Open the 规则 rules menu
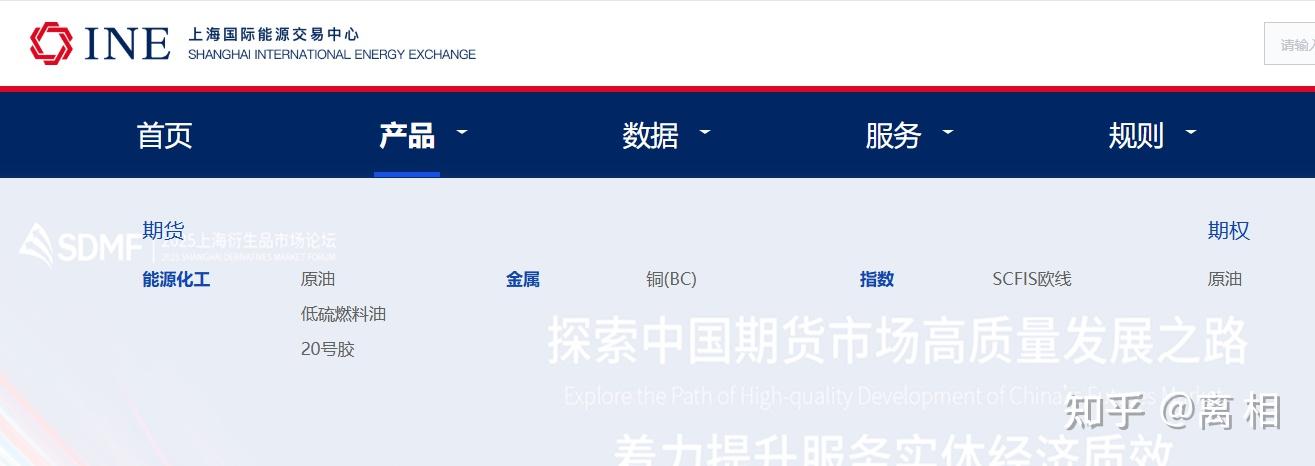Viewport: 1315px width, 466px height. click(1136, 135)
